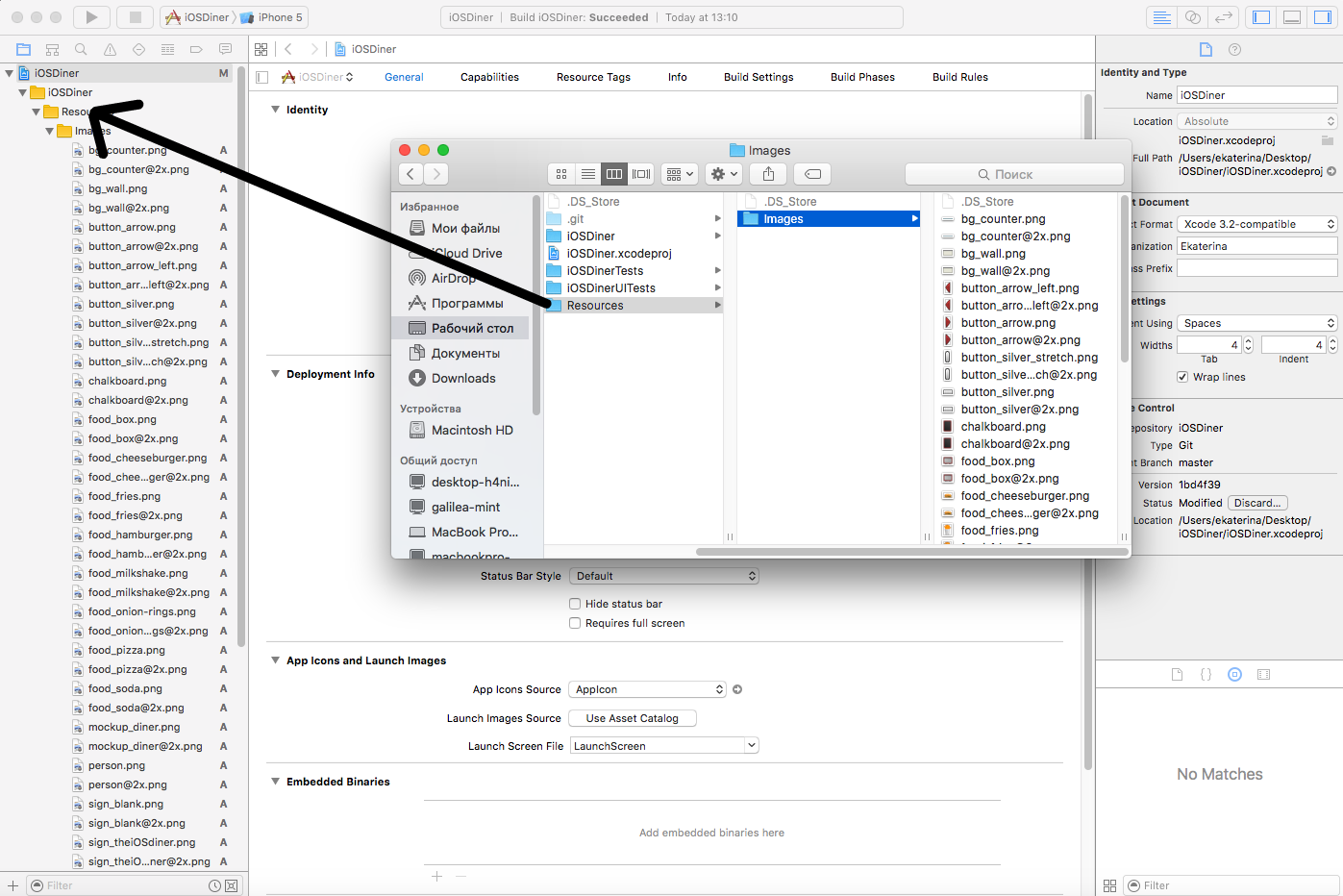Click the Discard... button
The width and height of the screenshot is (1343, 896).
pyautogui.click(x=1257, y=503)
